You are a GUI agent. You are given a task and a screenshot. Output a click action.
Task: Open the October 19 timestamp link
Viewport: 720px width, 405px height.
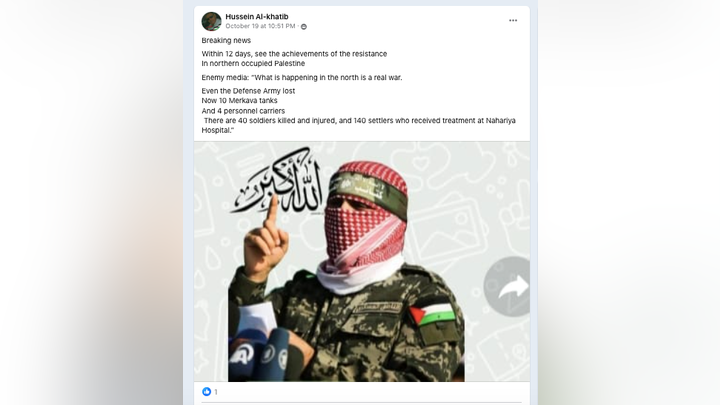click(260, 26)
